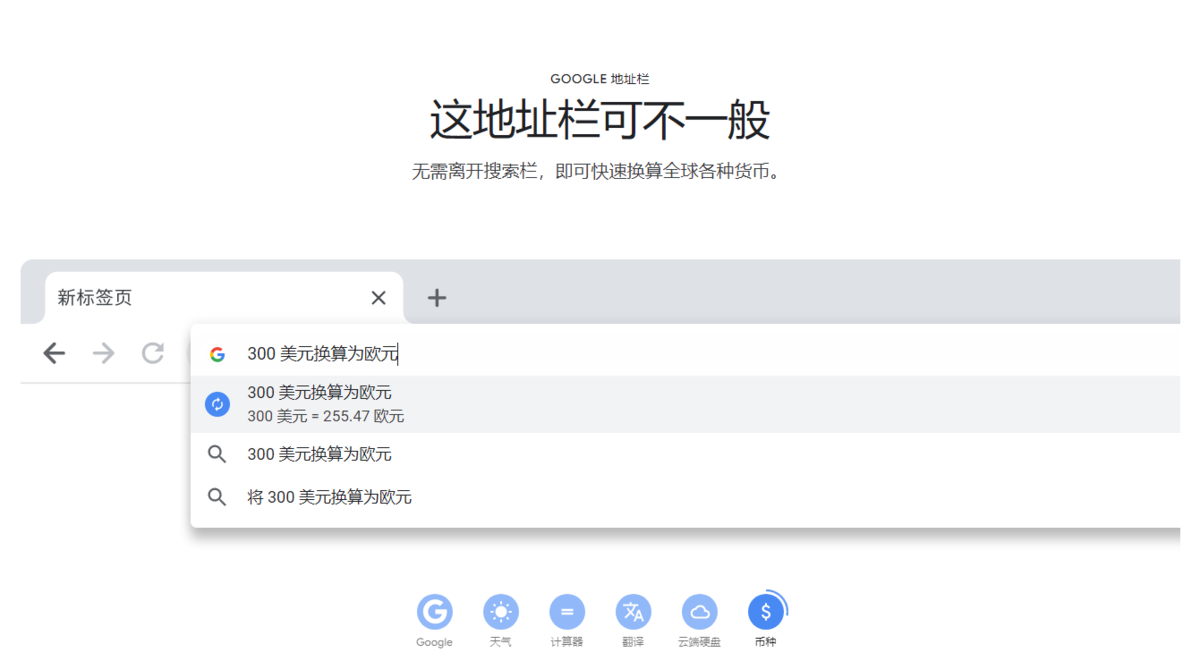The image size is (1200, 661).
Task: Click the blue currency conversion icon in suggestions
Action: (217, 404)
